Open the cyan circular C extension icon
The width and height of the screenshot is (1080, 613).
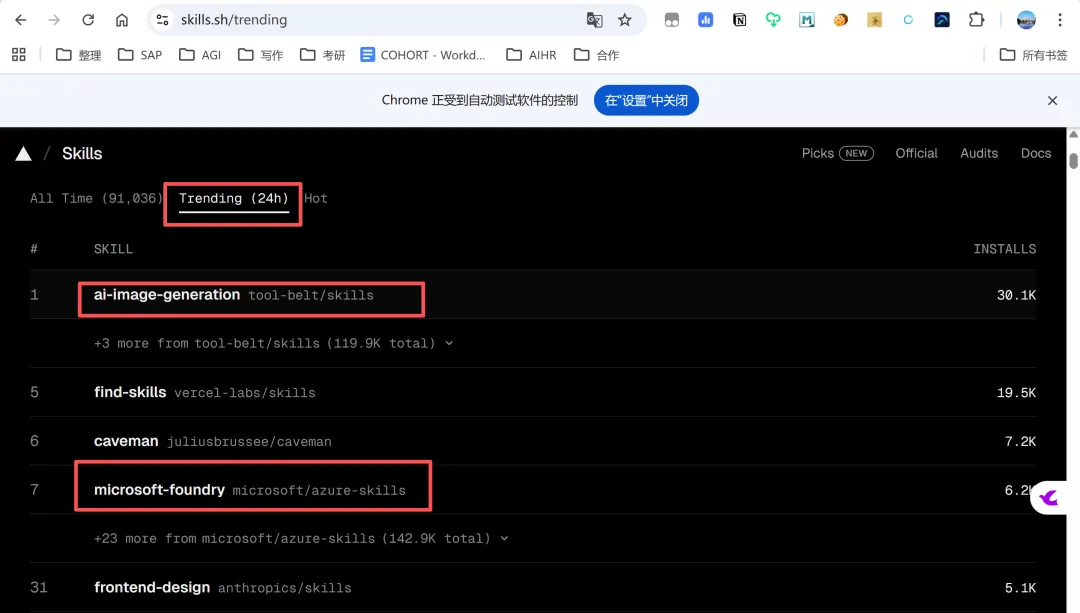[x=908, y=20]
